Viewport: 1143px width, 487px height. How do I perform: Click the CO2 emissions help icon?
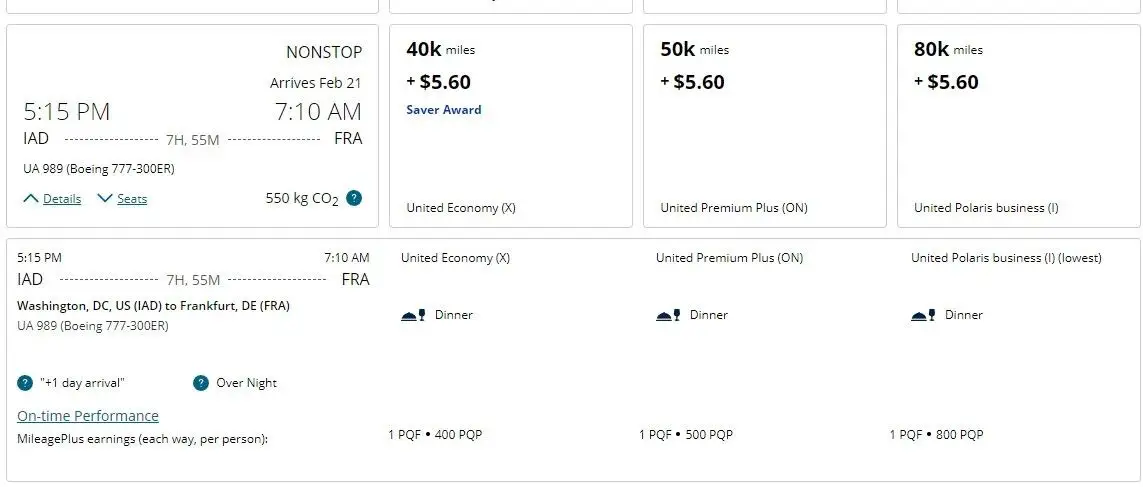tap(354, 198)
